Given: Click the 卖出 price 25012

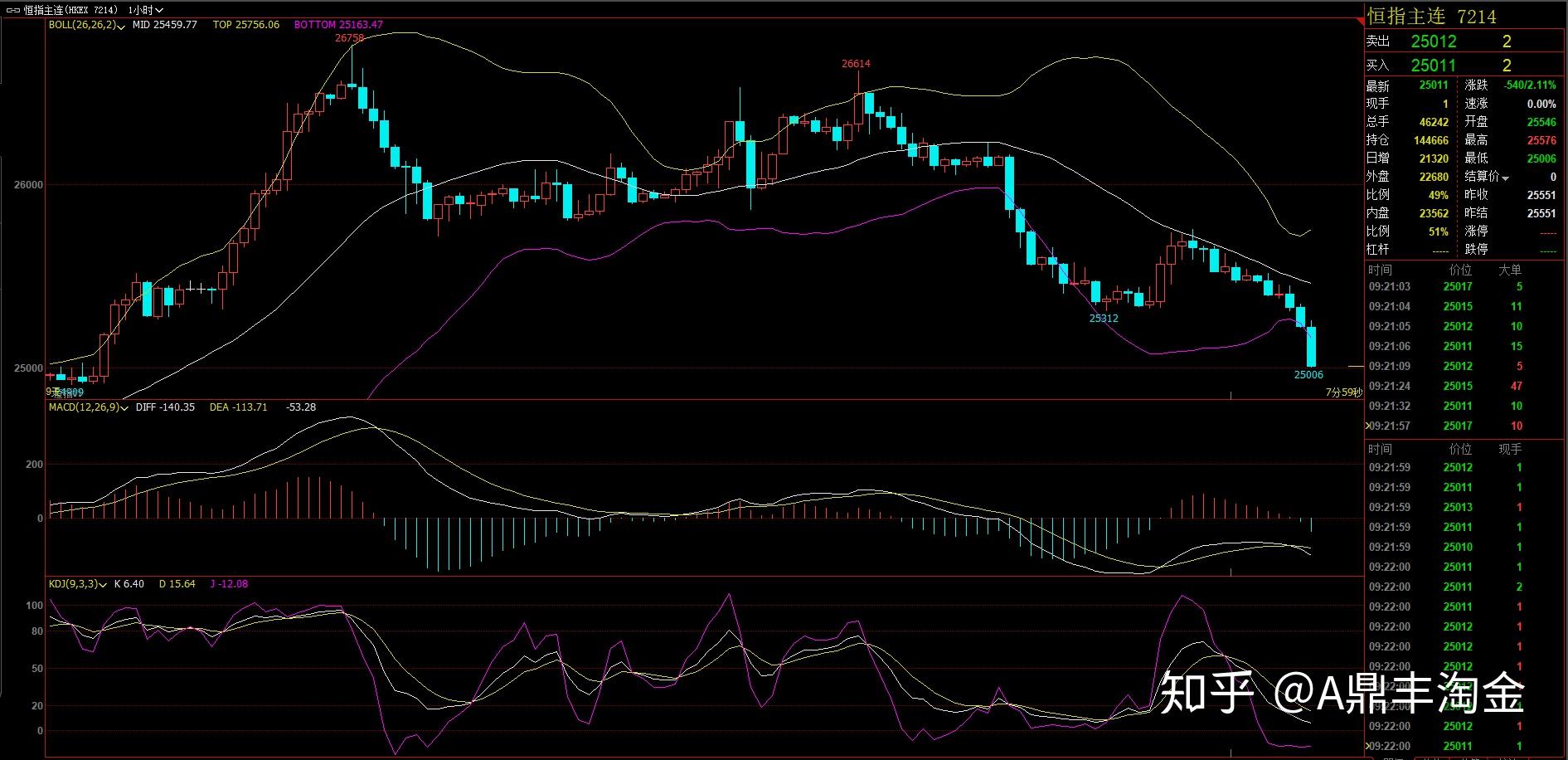Looking at the screenshot, I should pos(1434,41).
